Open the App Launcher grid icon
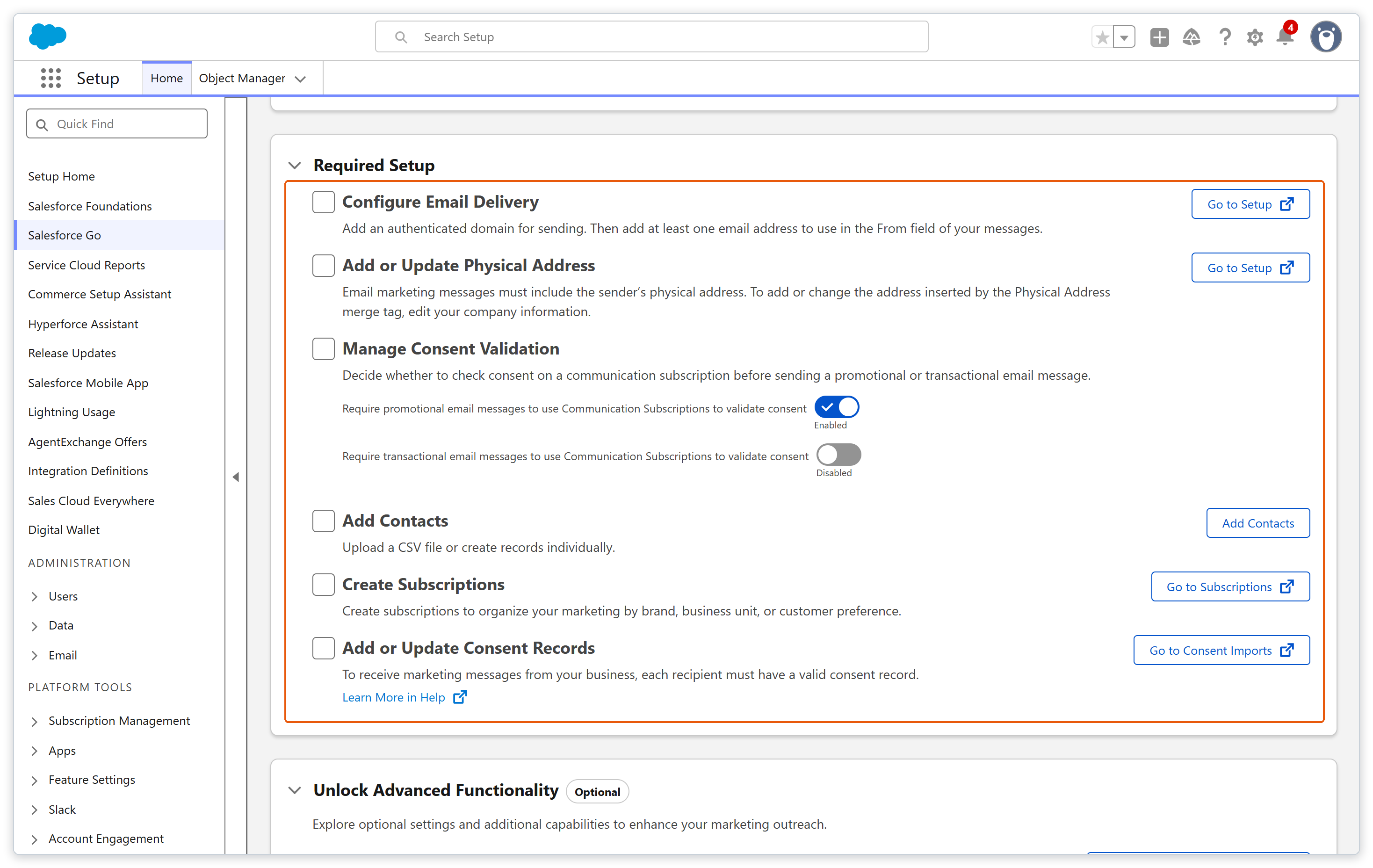Screen dimensions: 1373x868 point(51,78)
